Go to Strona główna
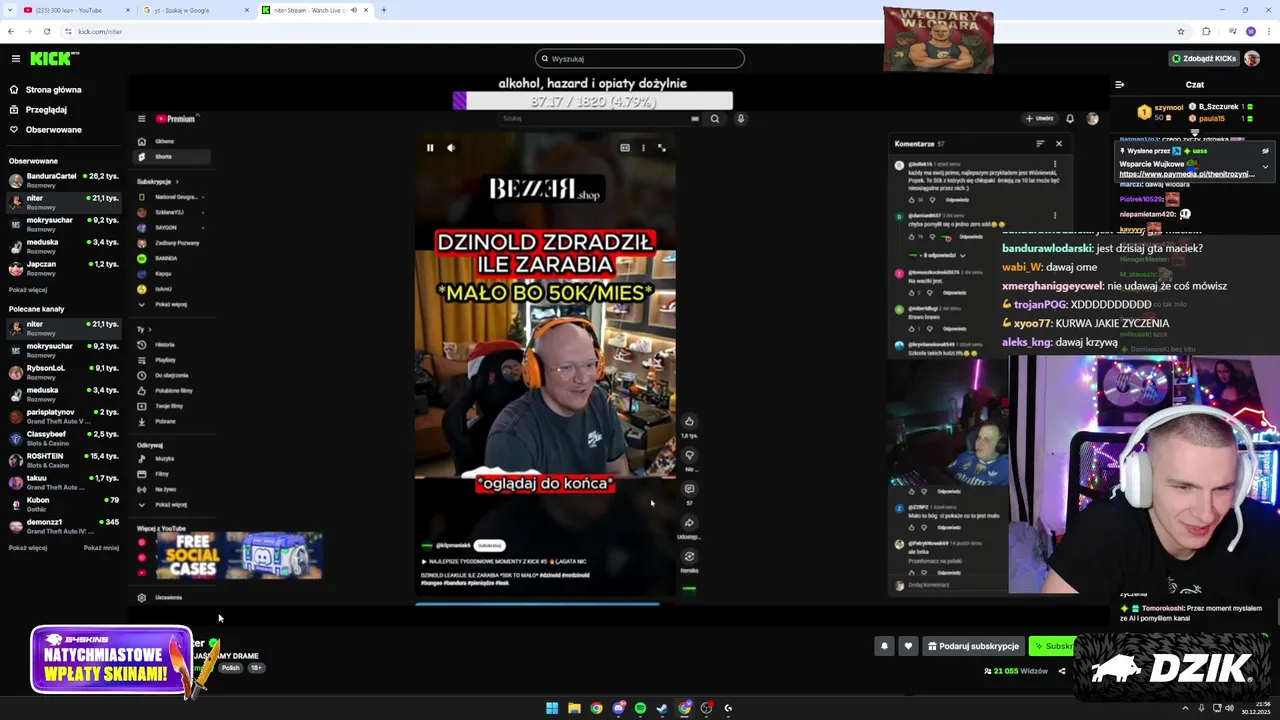 45,90
